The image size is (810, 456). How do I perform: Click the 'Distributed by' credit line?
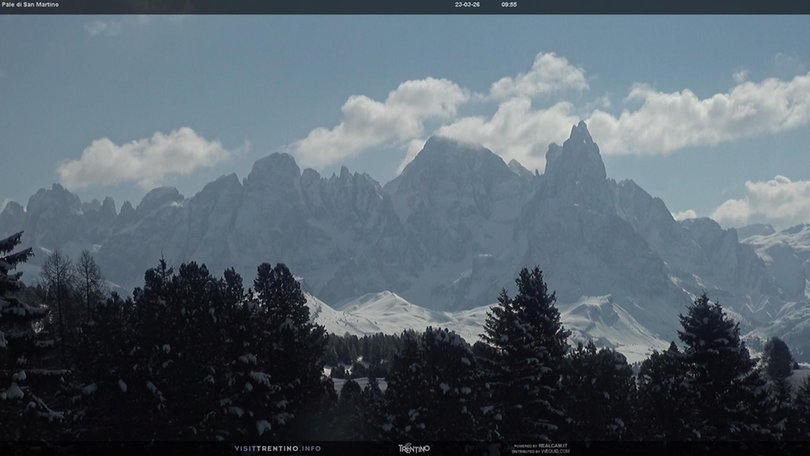[x=540, y=451]
